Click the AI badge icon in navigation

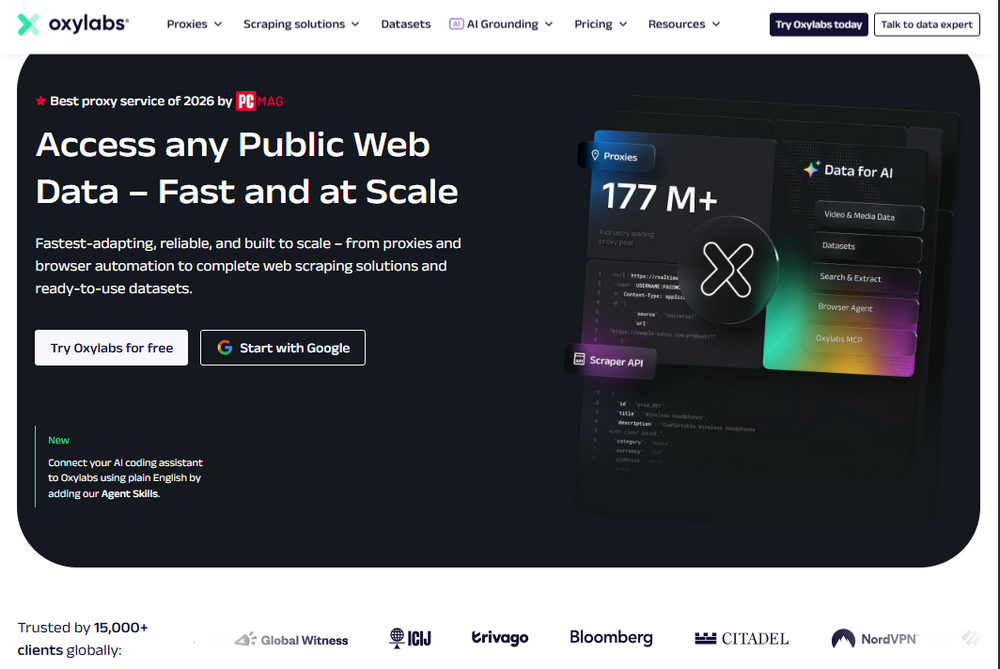pyautogui.click(x=456, y=24)
